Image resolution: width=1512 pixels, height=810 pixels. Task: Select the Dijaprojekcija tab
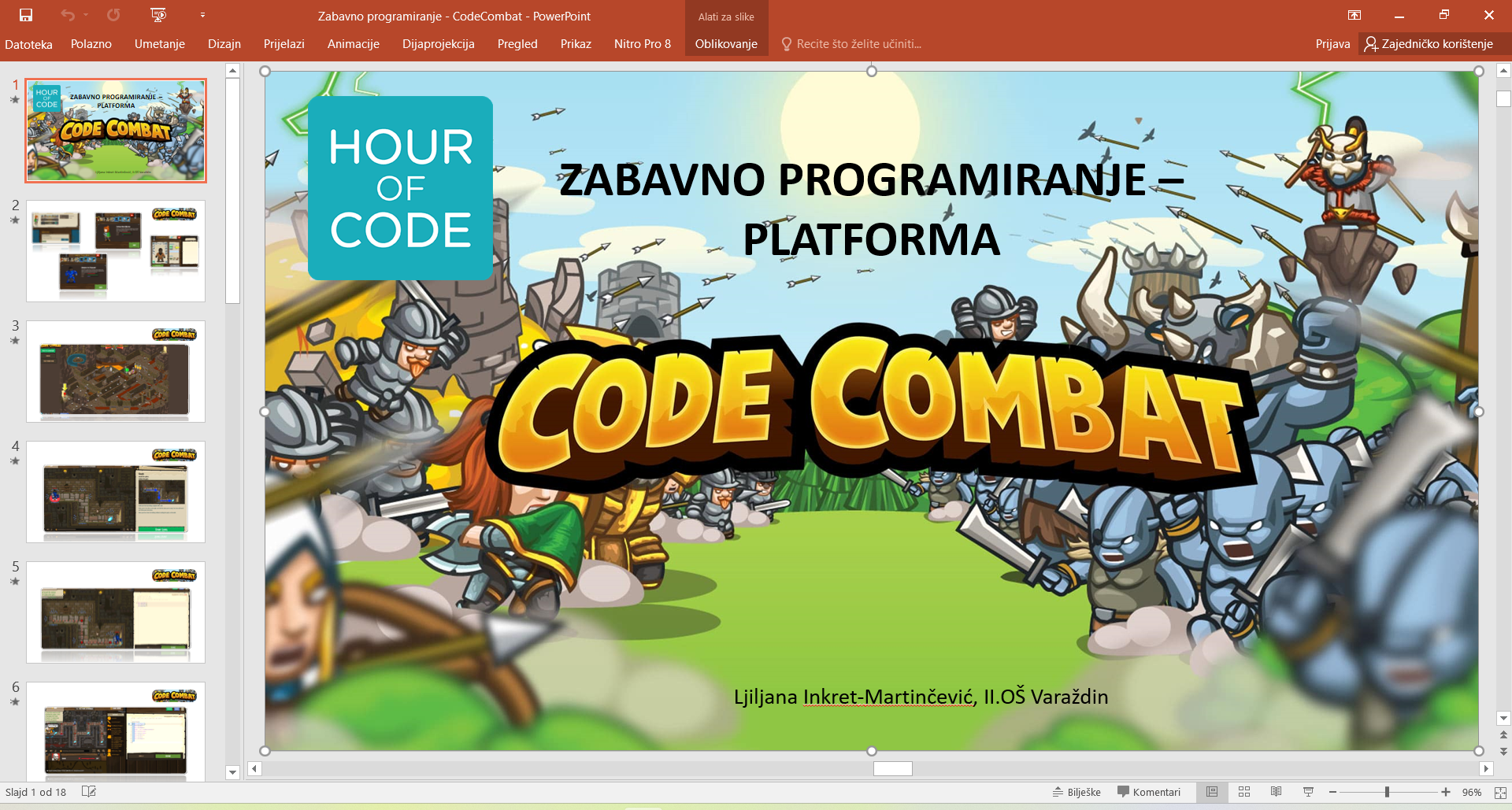click(x=439, y=44)
